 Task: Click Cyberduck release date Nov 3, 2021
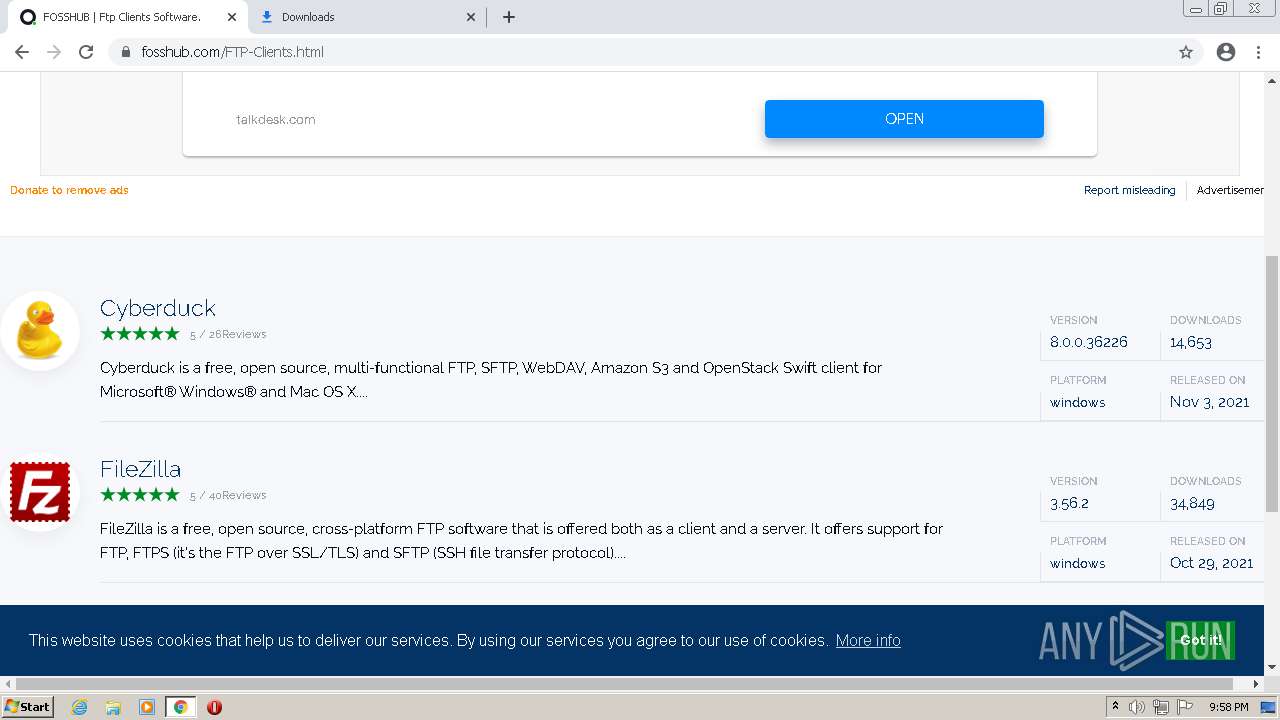click(x=1210, y=402)
